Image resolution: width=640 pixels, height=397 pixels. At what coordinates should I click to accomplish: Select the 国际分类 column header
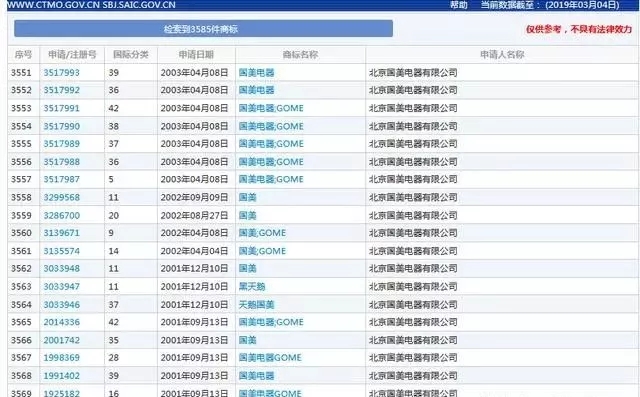(131, 55)
